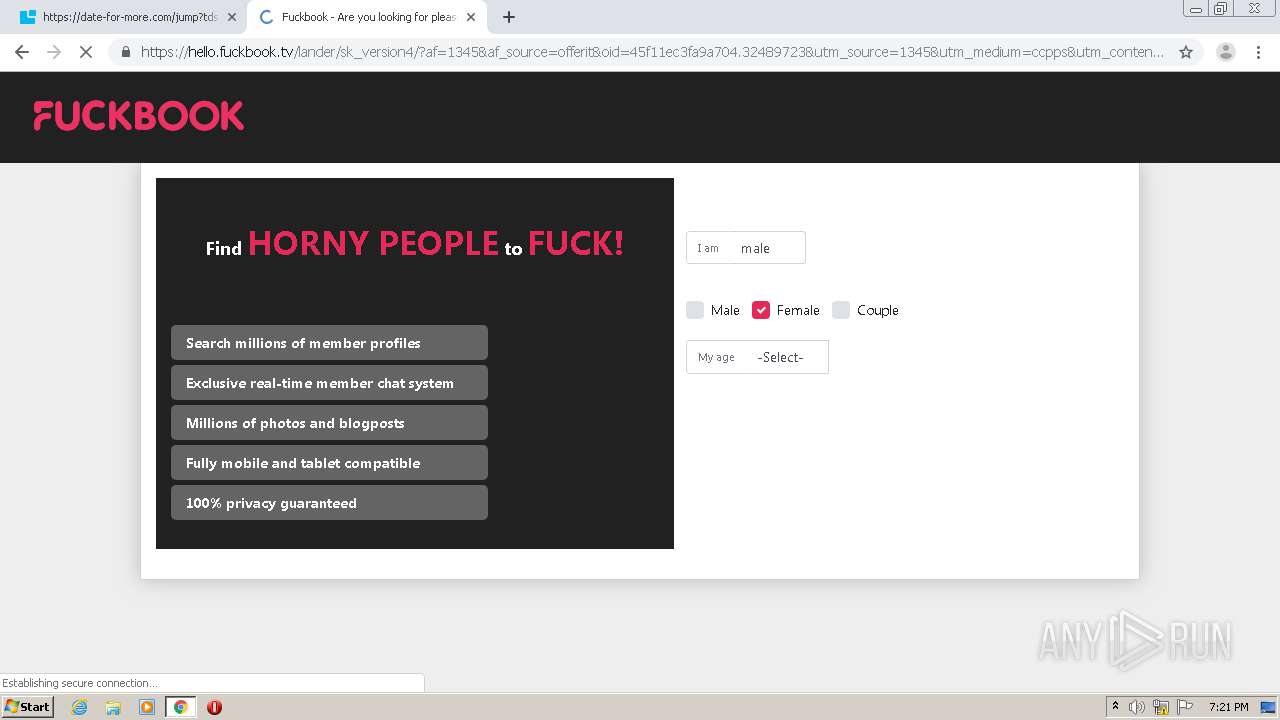The width and height of the screenshot is (1280, 720).
Task: Bookmark this page using the star icon
Action: pyautogui.click(x=1186, y=52)
